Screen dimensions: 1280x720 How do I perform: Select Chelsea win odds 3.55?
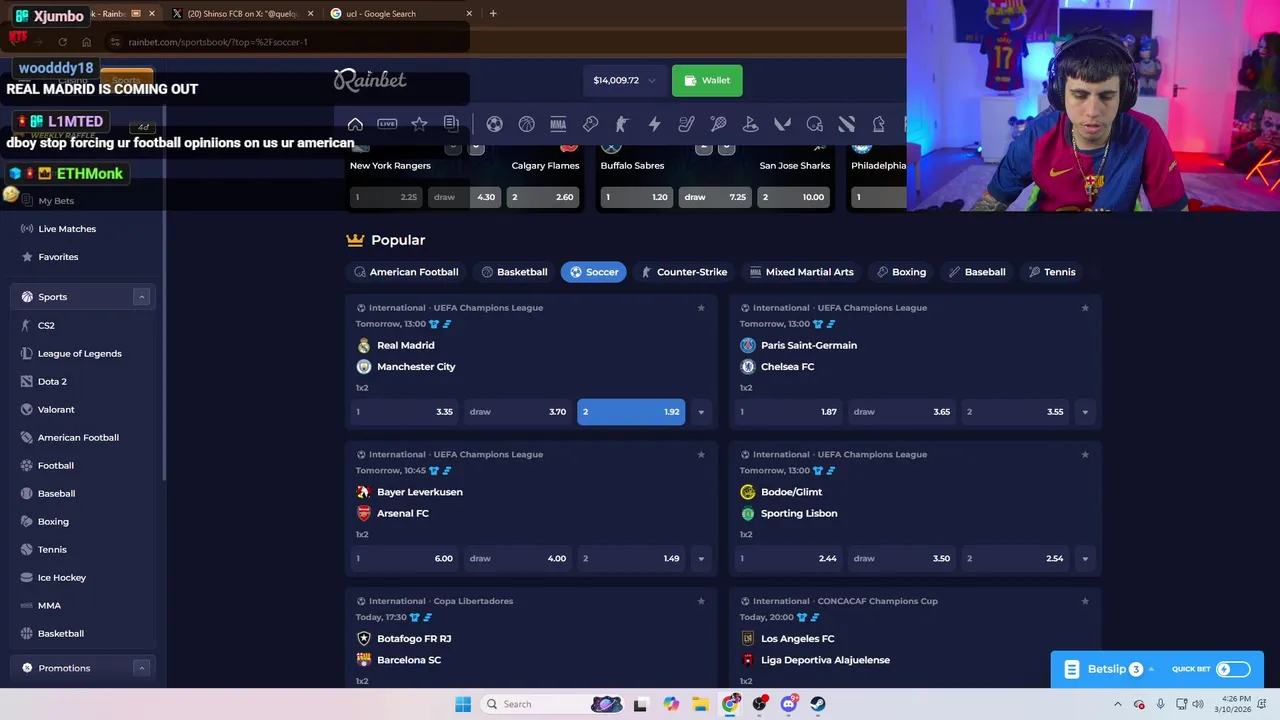tap(1015, 412)
